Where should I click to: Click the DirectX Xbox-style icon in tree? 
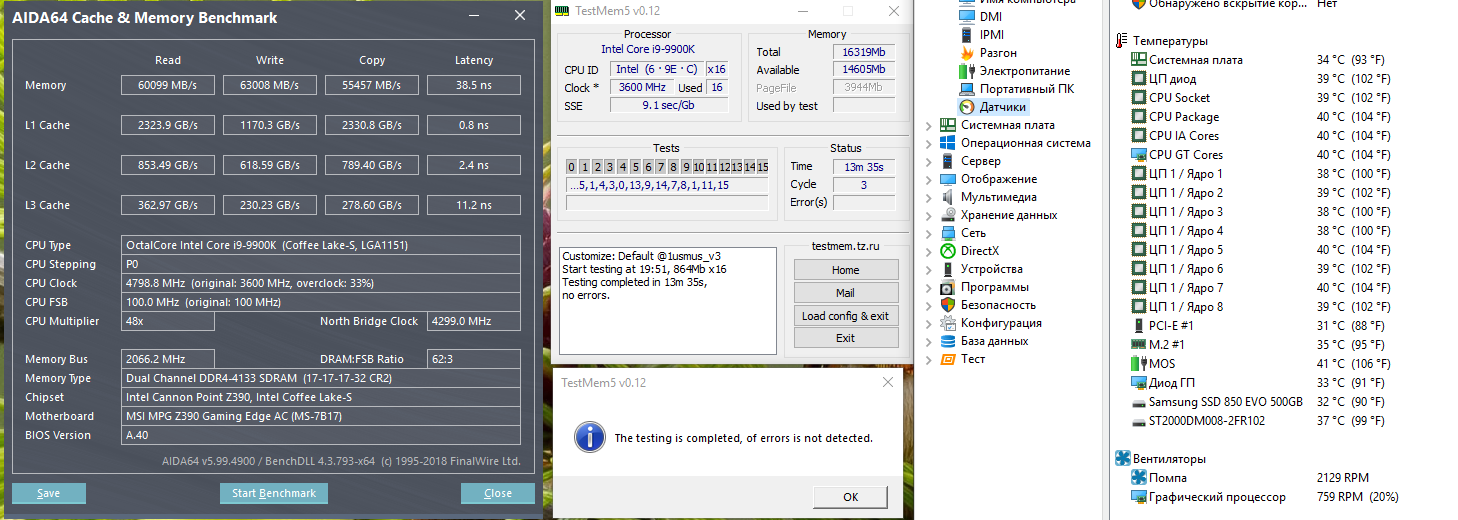[x=948, y=251]
